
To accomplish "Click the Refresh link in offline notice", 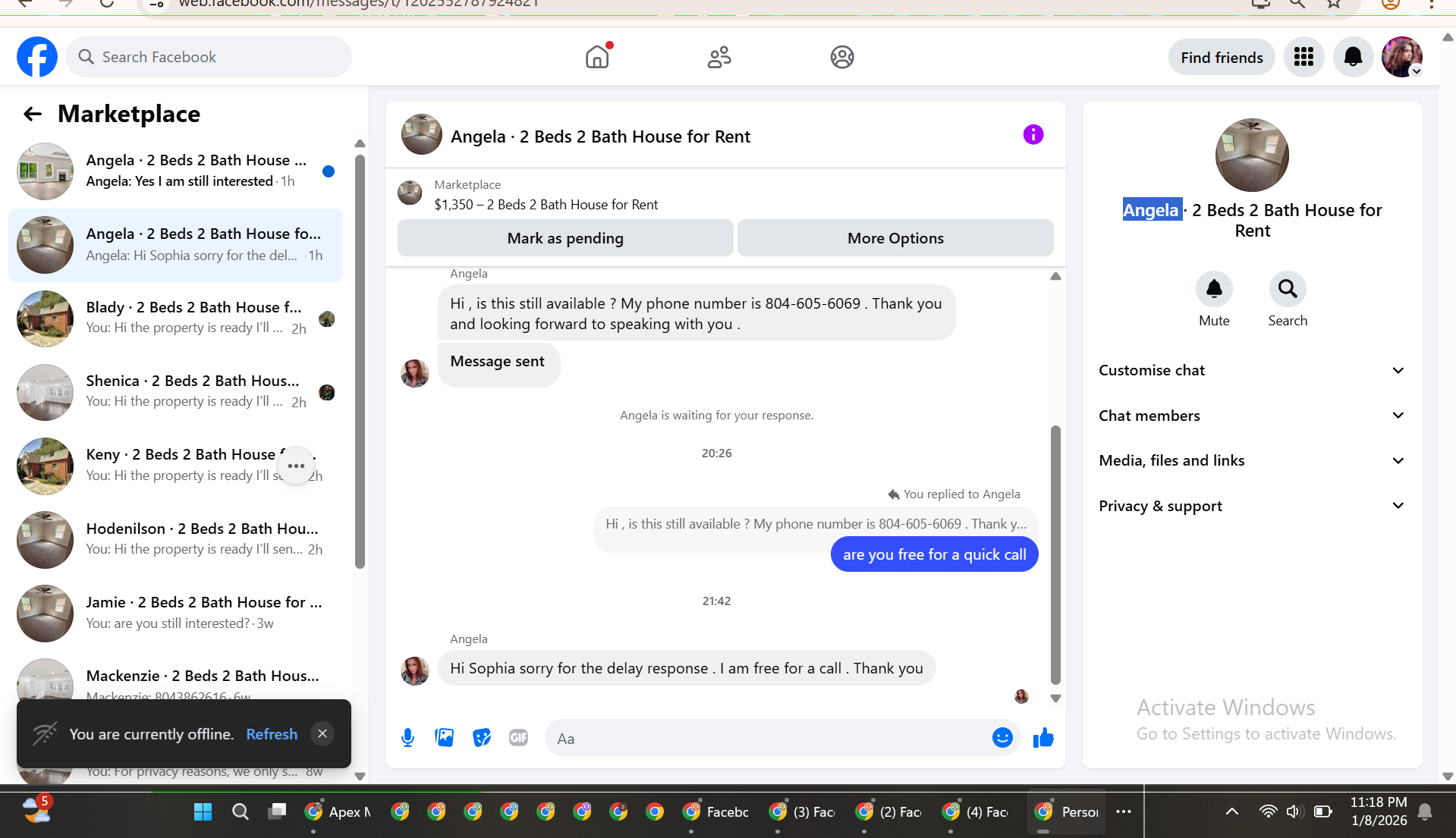I will tap(272, 734).
